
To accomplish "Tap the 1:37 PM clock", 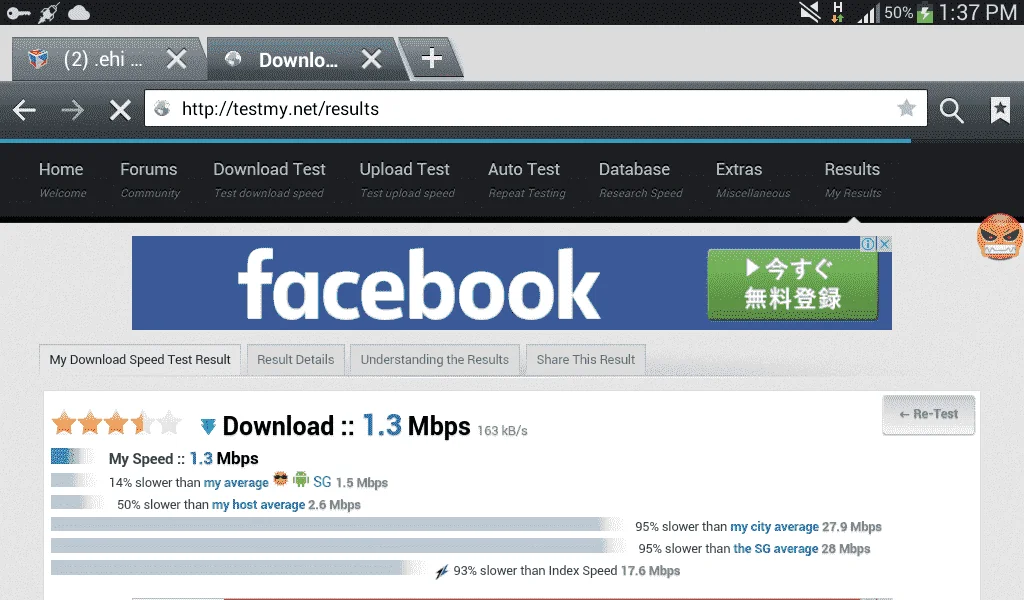I will pyautogui.click(x=978, y=12).
